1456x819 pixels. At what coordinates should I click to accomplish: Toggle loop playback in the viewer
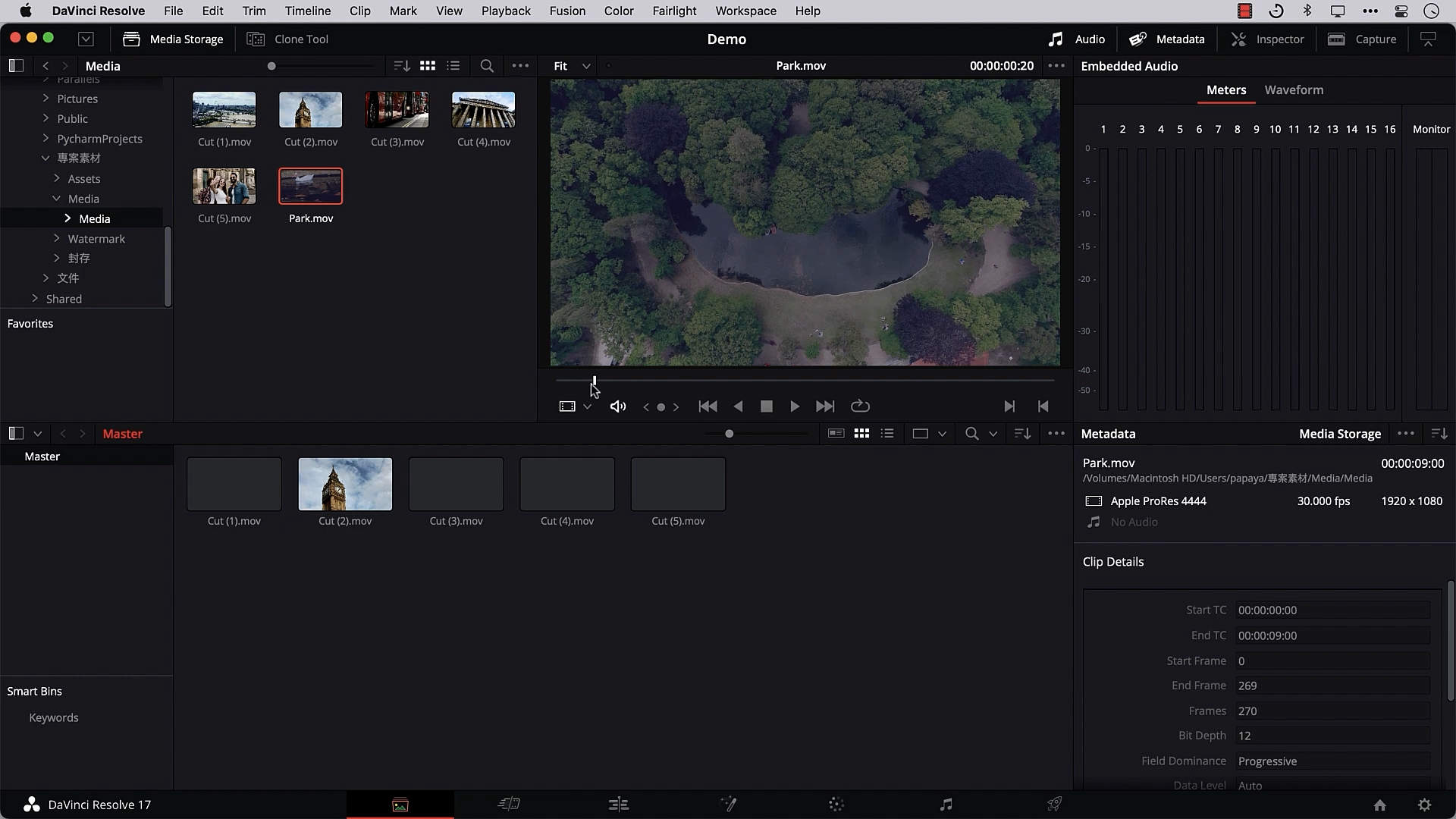(x=860, y=406)
